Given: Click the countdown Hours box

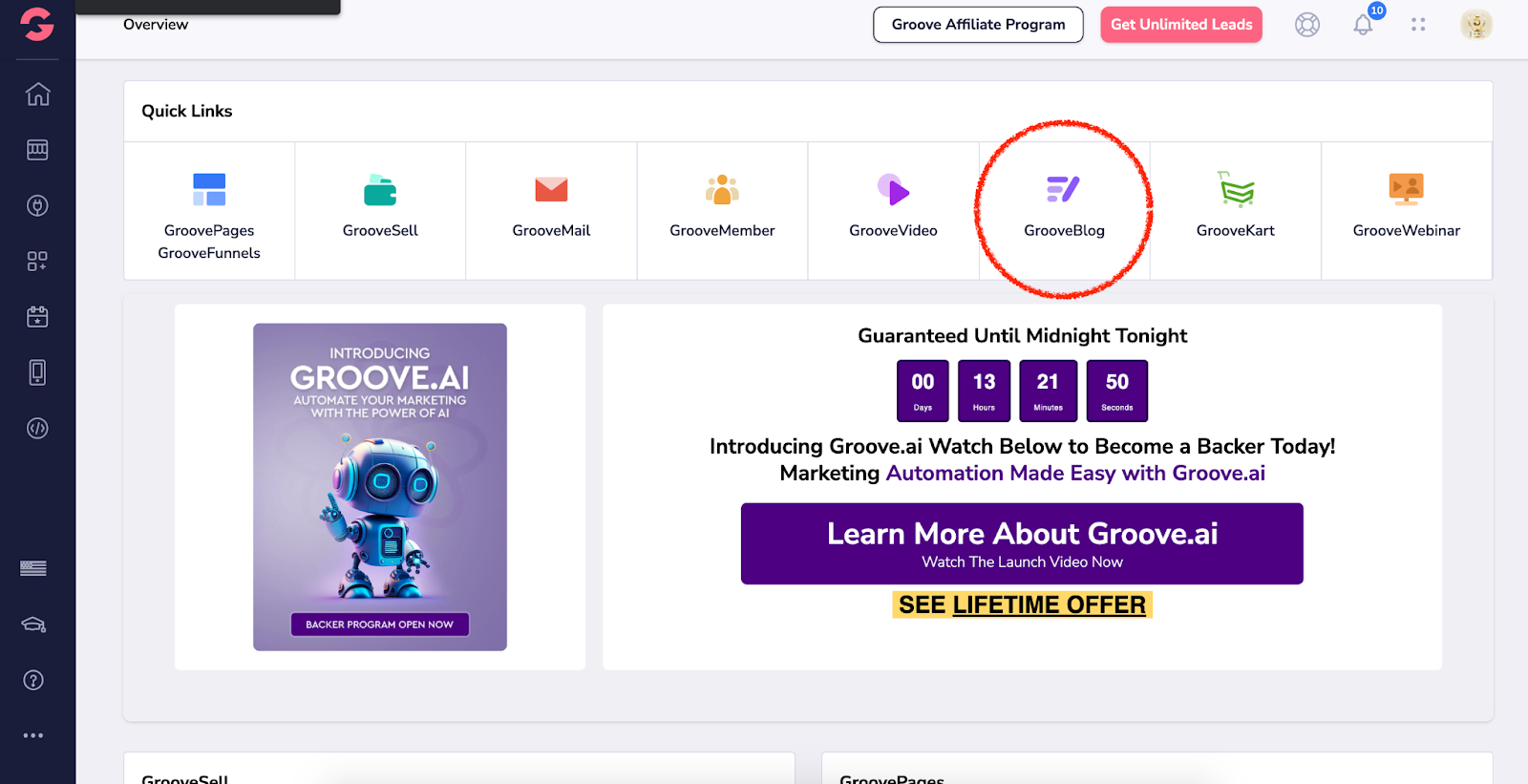Looking at the screenshot, I should pyautogui.click(x=984, y=391).
